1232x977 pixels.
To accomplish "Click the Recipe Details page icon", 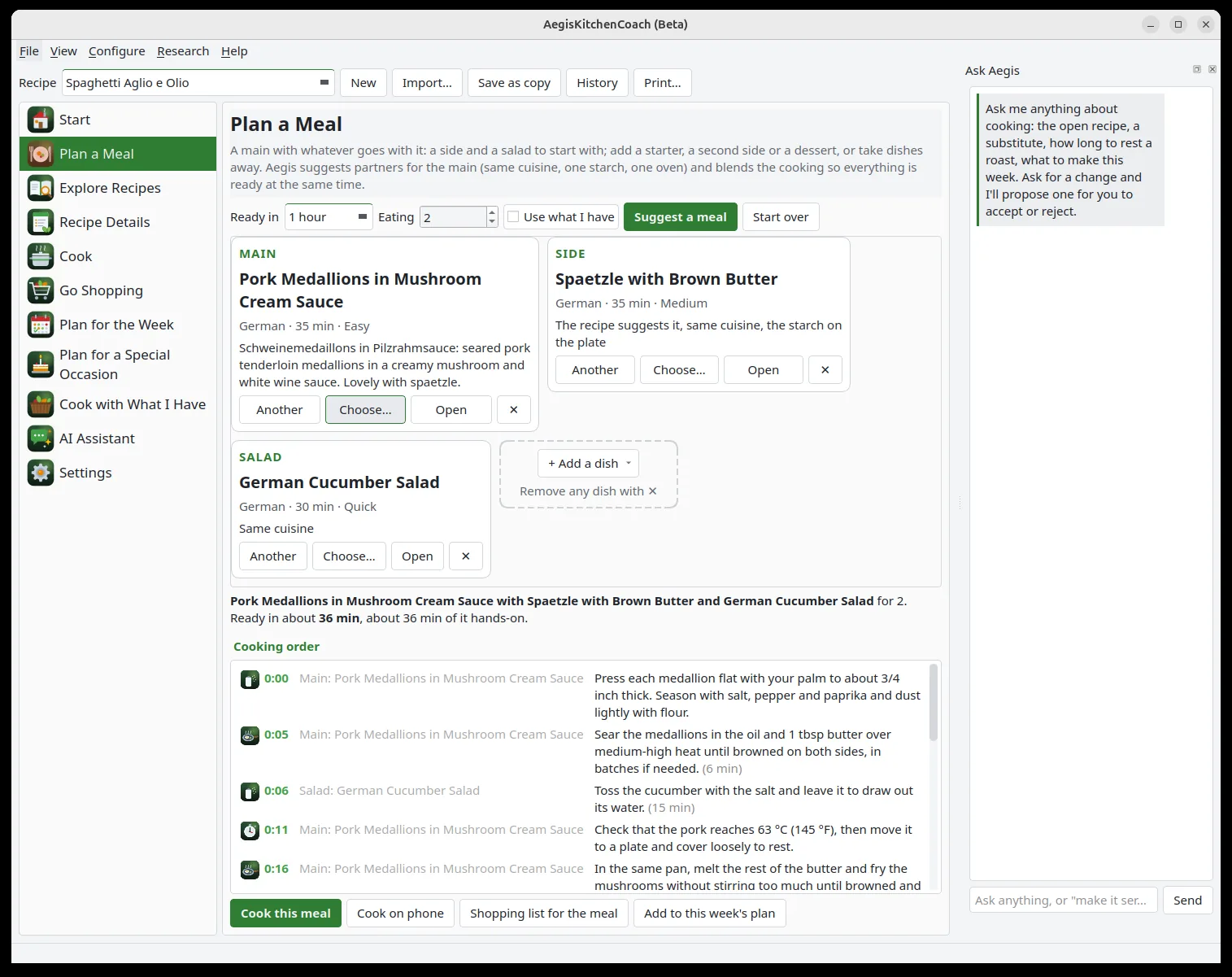I will [41, 222].
